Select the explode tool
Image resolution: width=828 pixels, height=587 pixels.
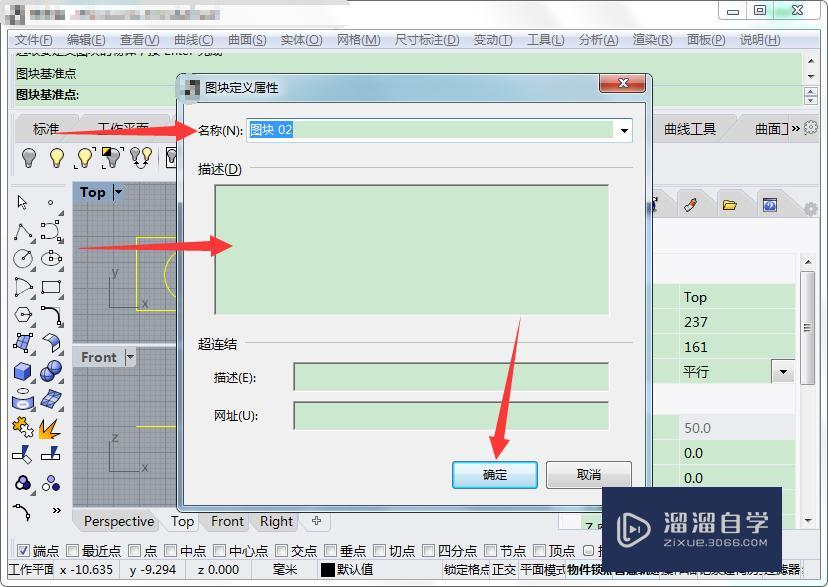click(50, 429)
